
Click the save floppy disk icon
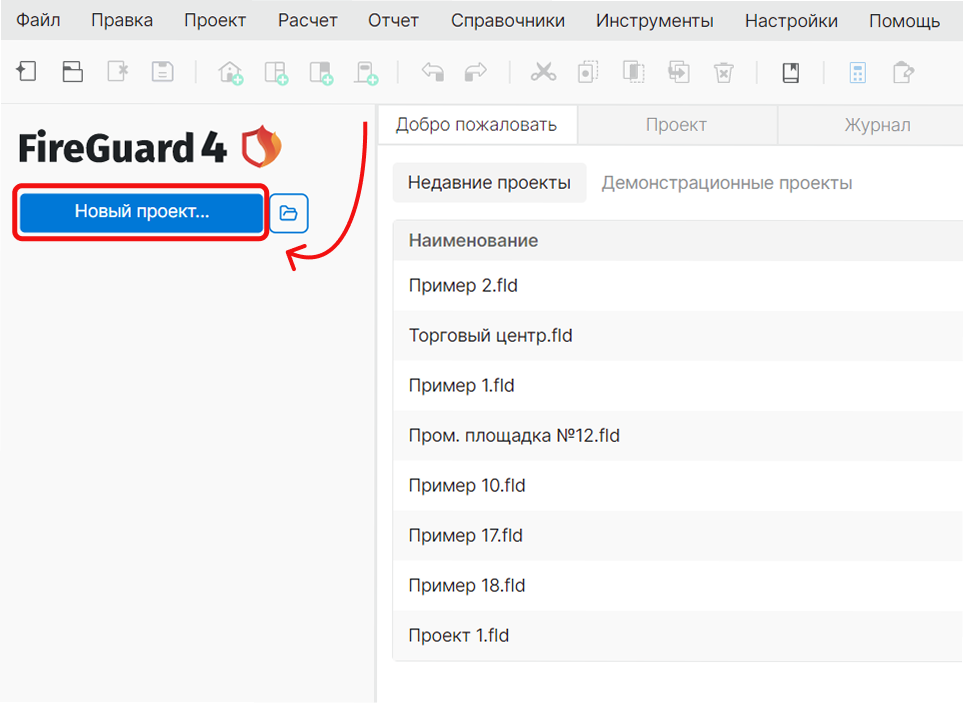(162, 72)
